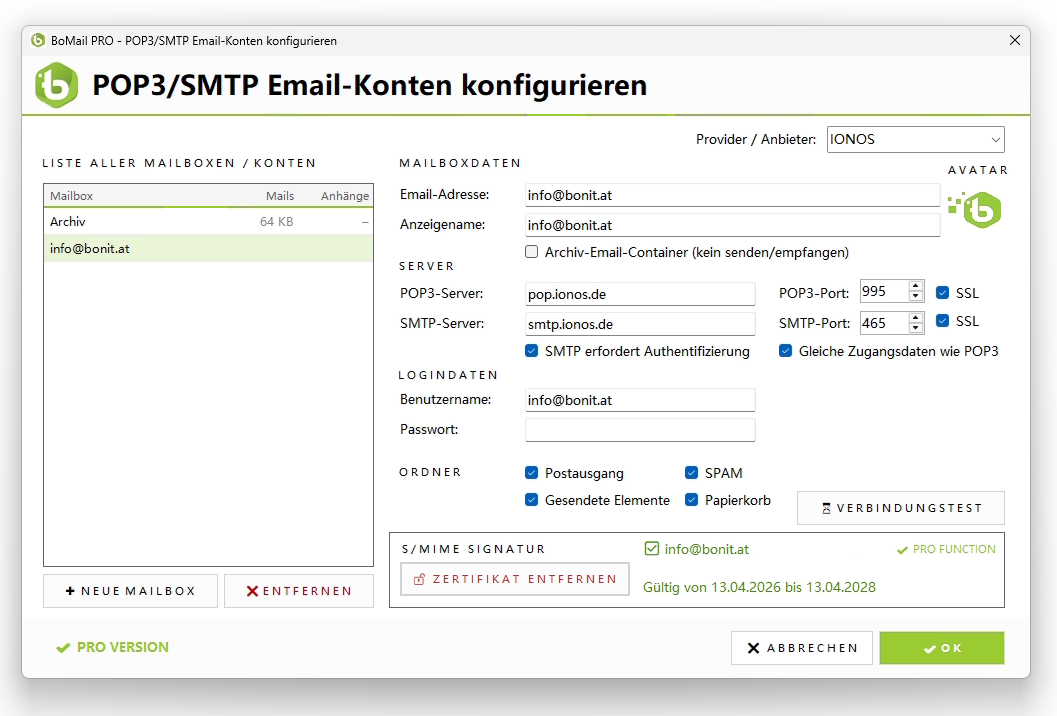Click the Abbrechen button

(802, 648)
